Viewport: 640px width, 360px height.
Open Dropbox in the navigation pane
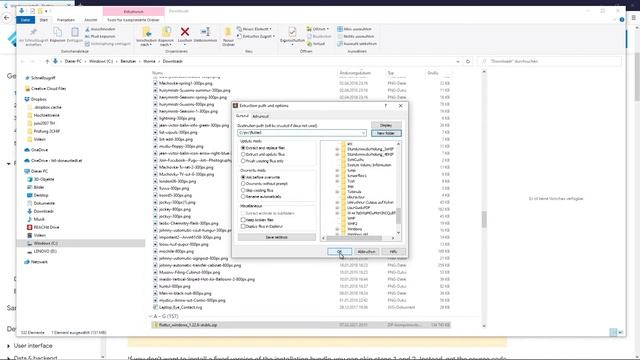coord(36,99)
